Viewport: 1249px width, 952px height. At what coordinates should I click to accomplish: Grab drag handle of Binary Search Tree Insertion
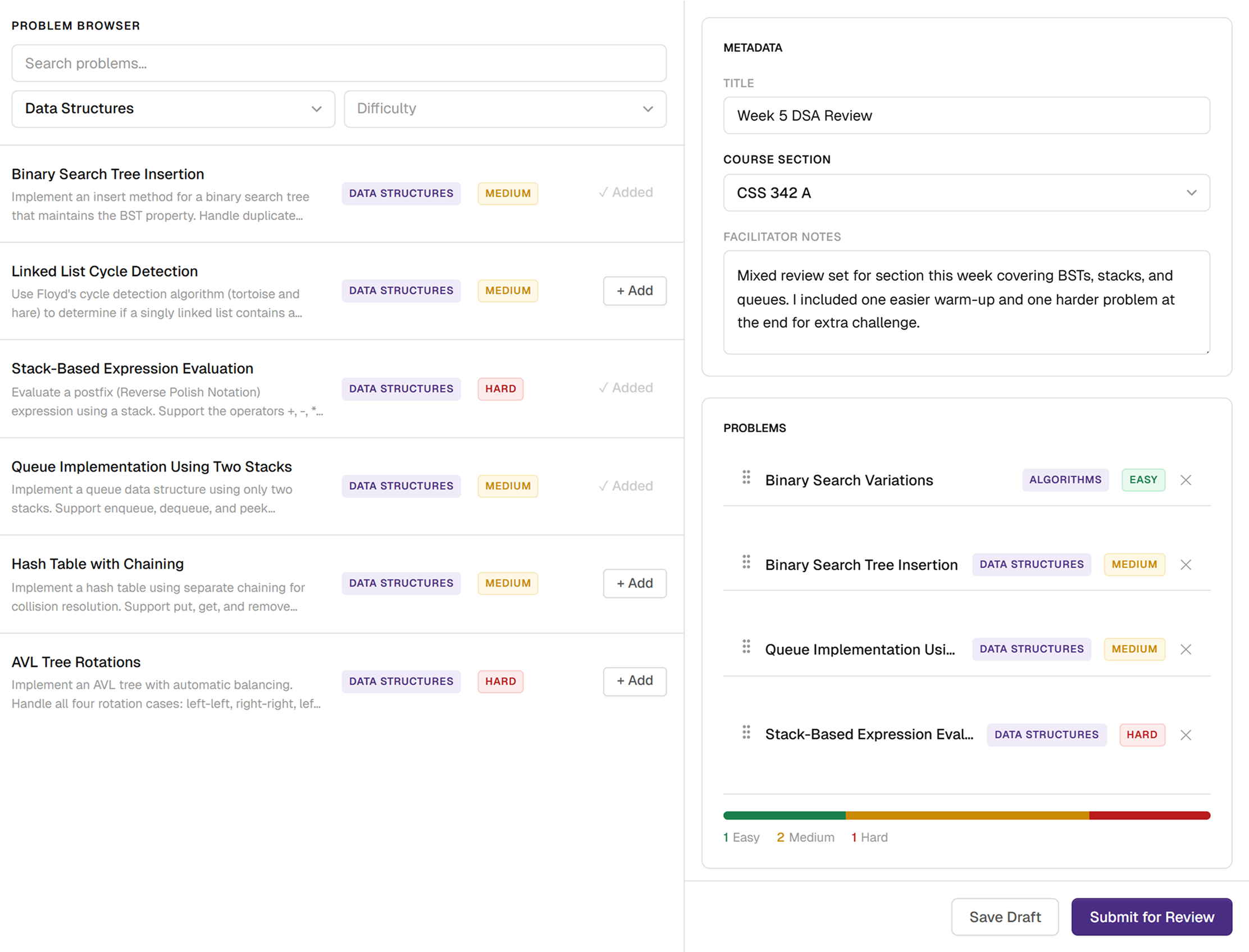click(x=746, y=561)
